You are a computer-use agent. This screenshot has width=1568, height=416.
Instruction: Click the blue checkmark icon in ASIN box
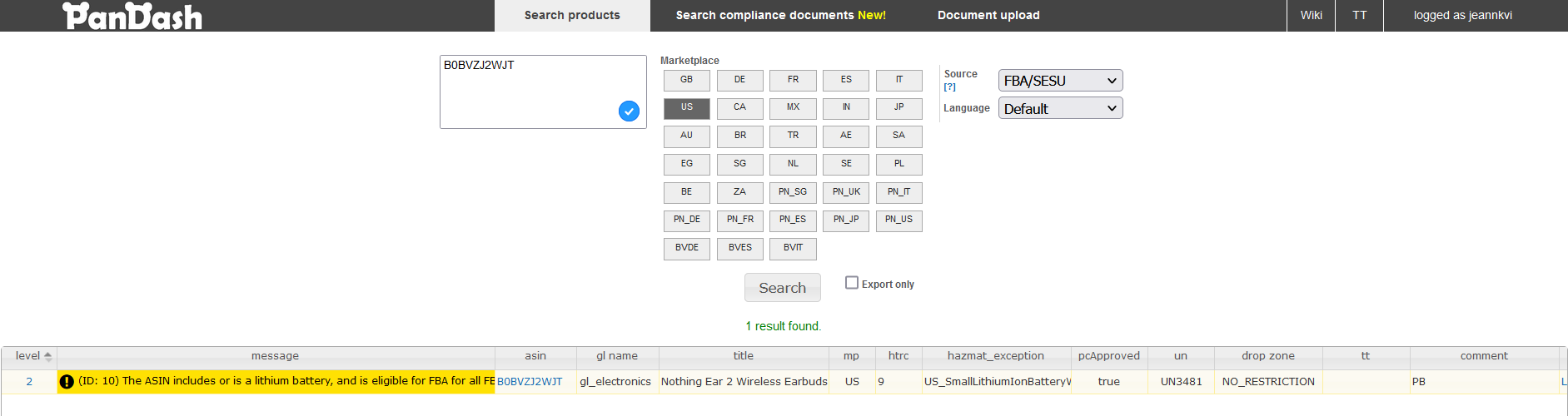pyautogui.click(x=629, y=111)
